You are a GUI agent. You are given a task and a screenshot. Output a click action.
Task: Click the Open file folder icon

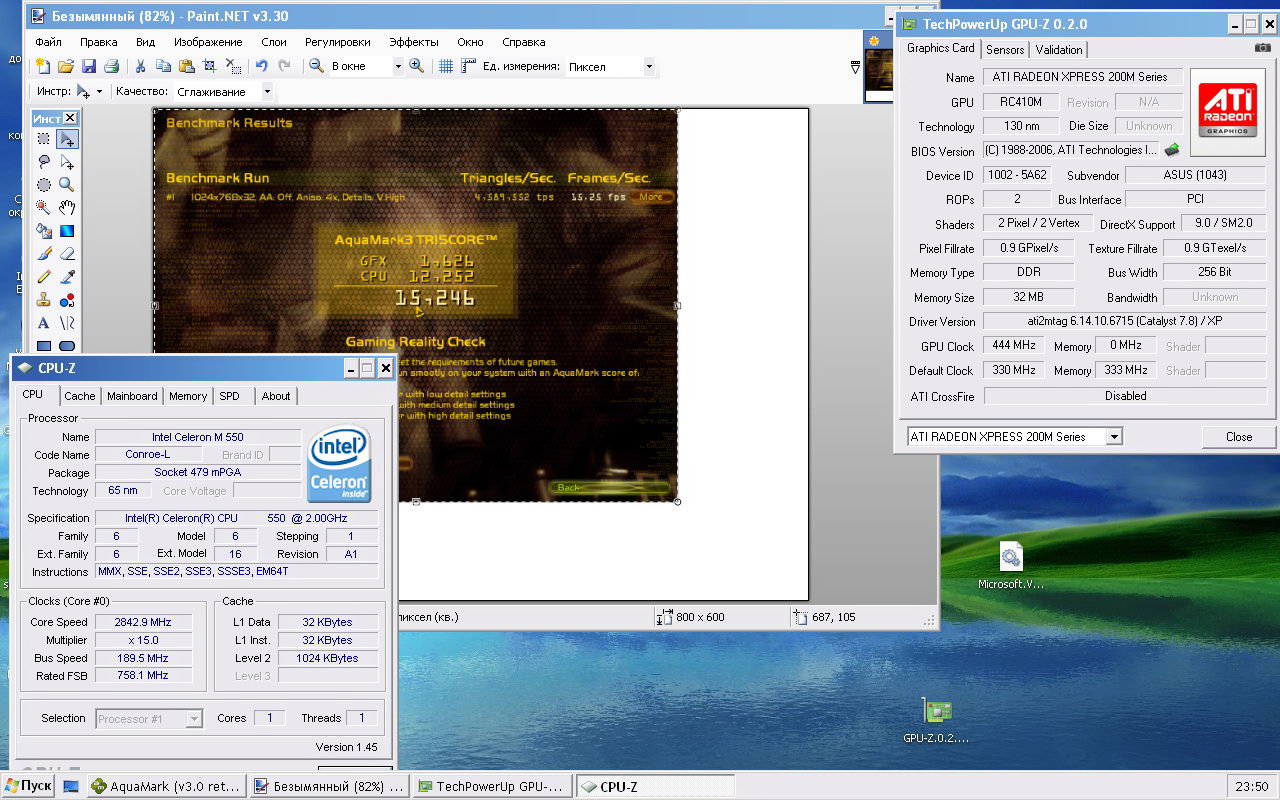coord(65,66)
